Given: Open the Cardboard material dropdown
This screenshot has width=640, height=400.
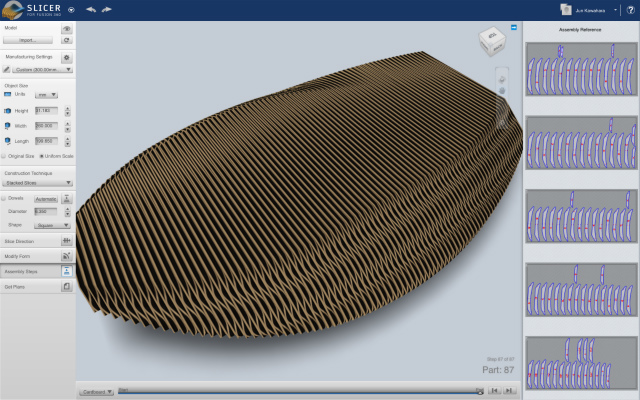Looking at the screenshot, I should coord(96,392).
